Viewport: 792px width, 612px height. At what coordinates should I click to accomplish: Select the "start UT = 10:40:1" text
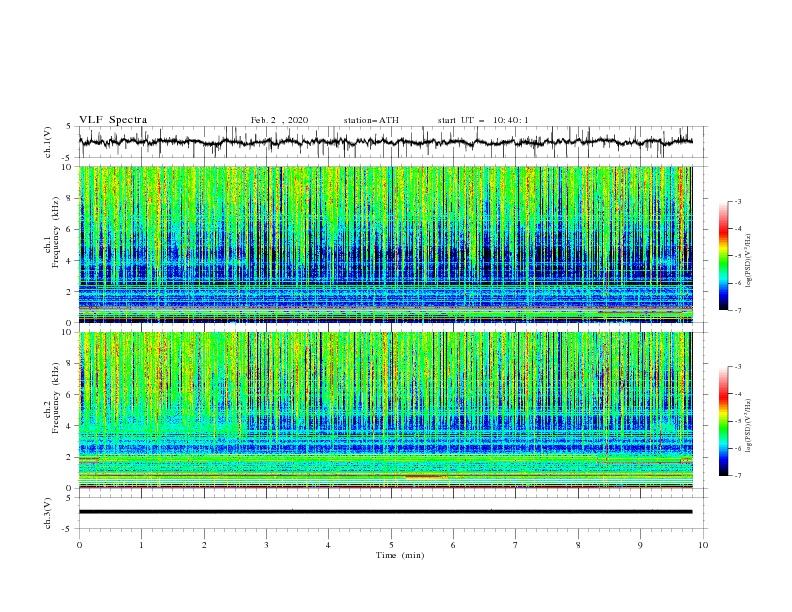click(x=483, y=120)
